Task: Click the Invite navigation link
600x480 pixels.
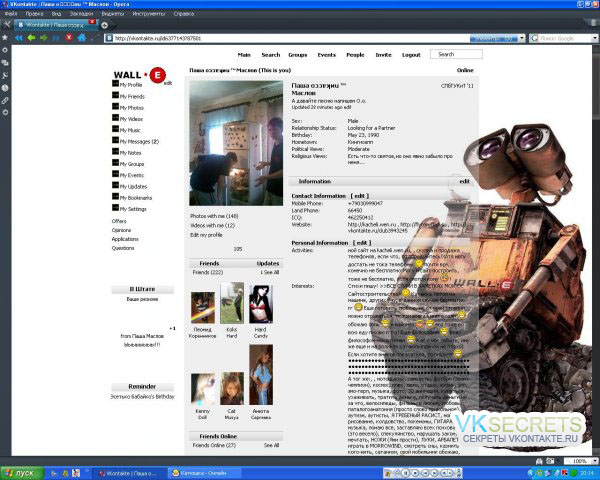Action: pyautogui.click(x=383, y=55)
